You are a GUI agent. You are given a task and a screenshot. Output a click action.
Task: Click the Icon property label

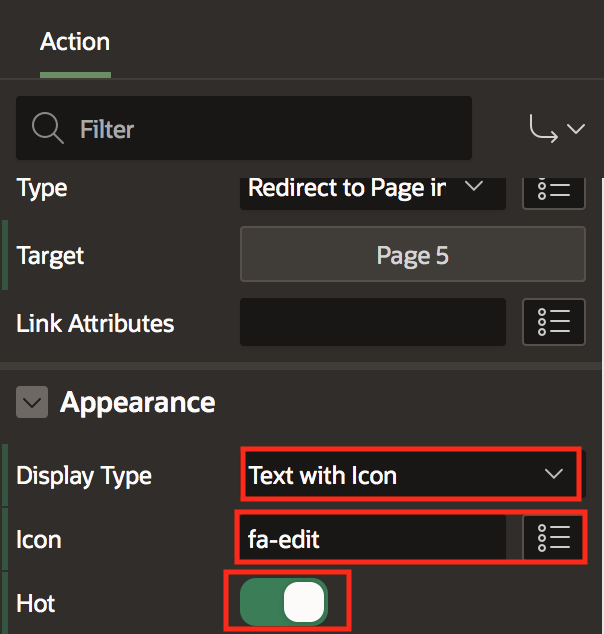click(39, 539)
